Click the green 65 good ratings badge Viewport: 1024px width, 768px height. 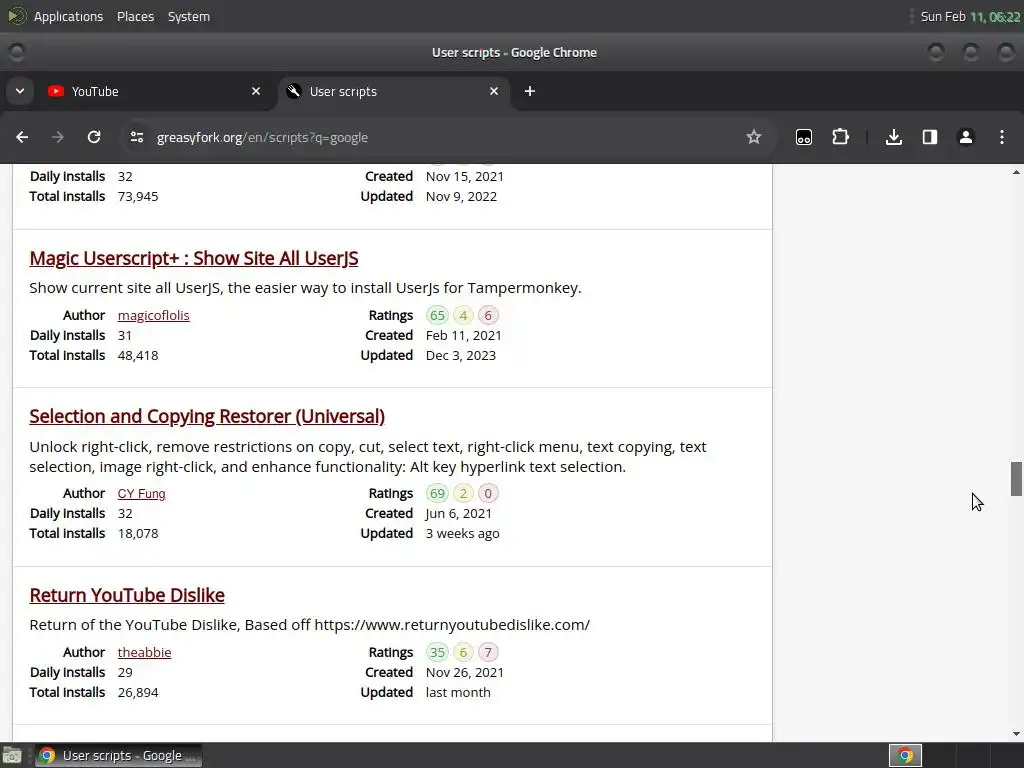pos(437,315)
